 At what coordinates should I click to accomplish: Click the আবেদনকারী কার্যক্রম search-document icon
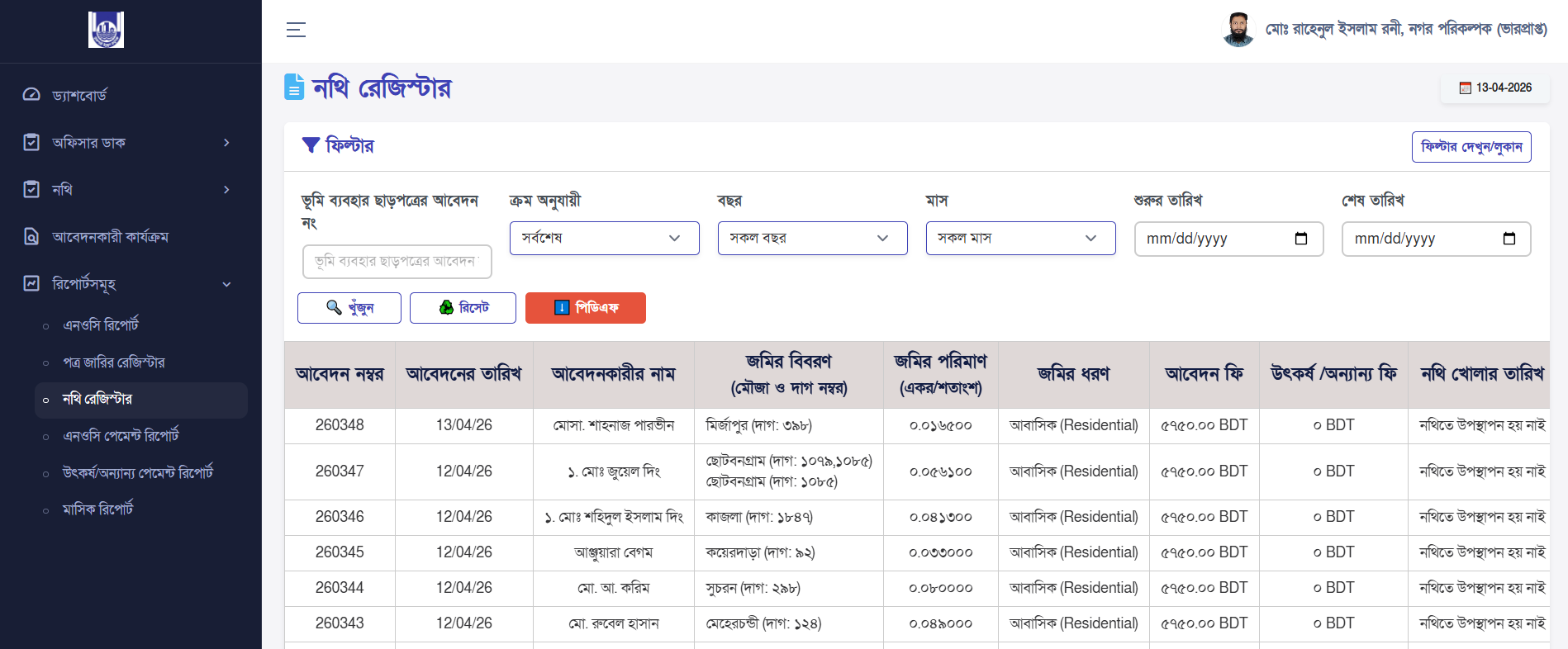pyautogui.click(x=31, y=237)
